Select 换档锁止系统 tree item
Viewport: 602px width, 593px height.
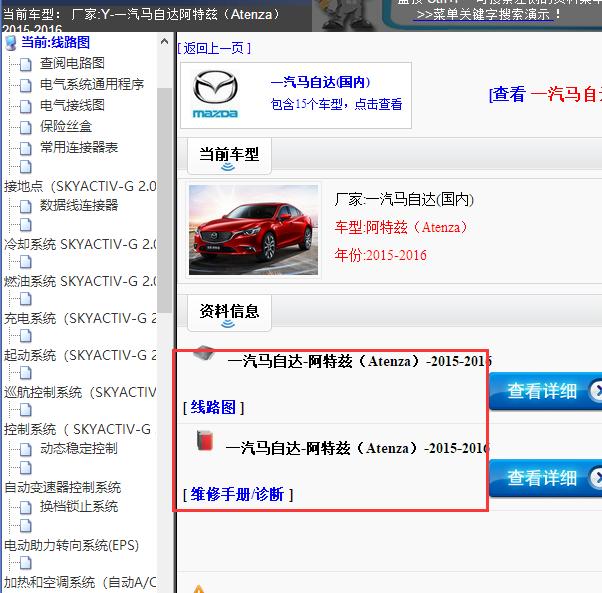[x=79, y=507]
